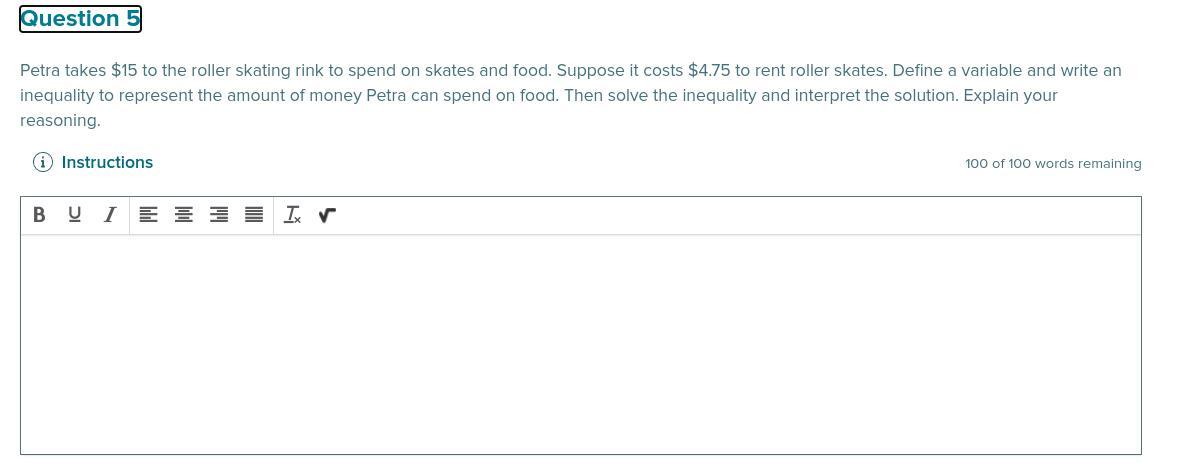Click the '$15' amount in the question
Viewport: 1200px width, 473px height.
point(124,71)
